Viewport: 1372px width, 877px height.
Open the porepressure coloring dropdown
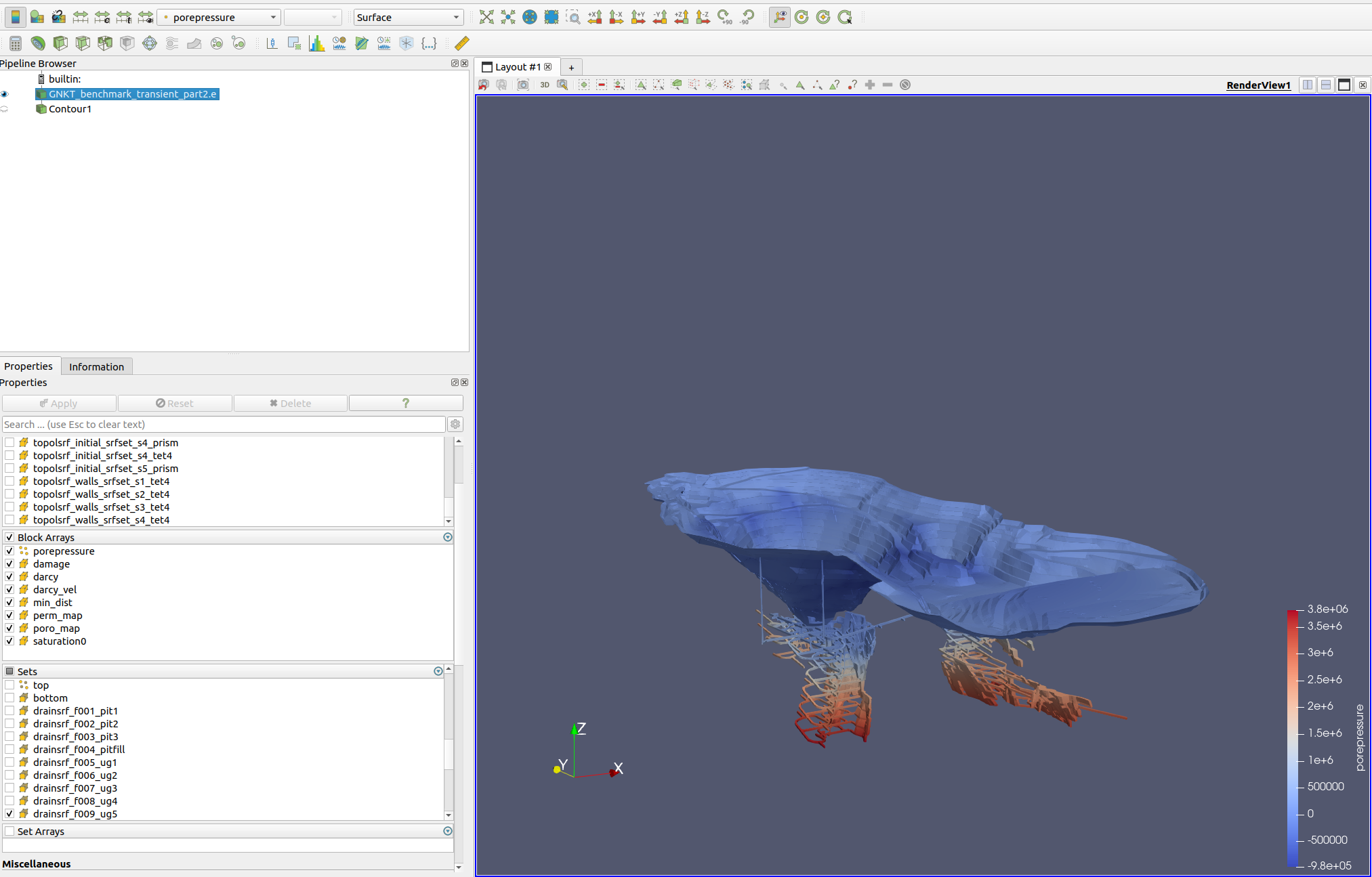218,17
